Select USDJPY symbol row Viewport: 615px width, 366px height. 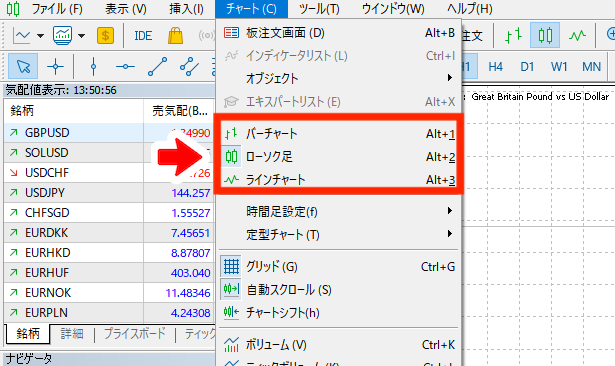point(109,193)
